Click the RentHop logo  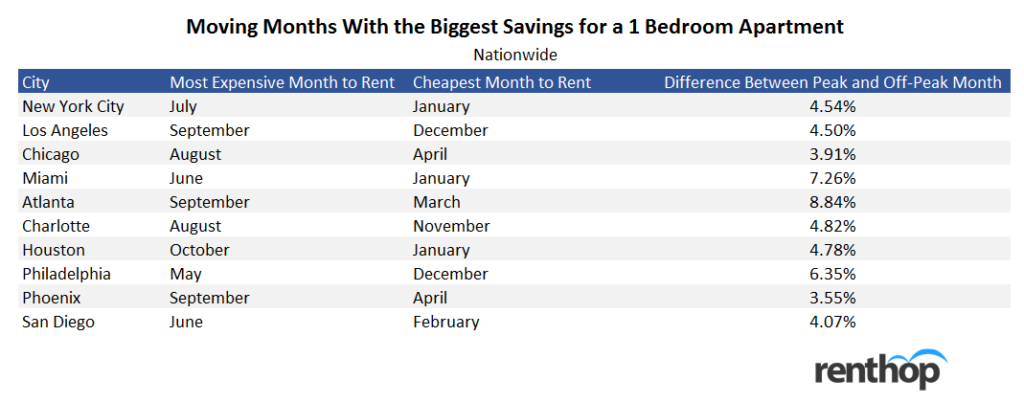pyautogui.click(x=881, y=368)
